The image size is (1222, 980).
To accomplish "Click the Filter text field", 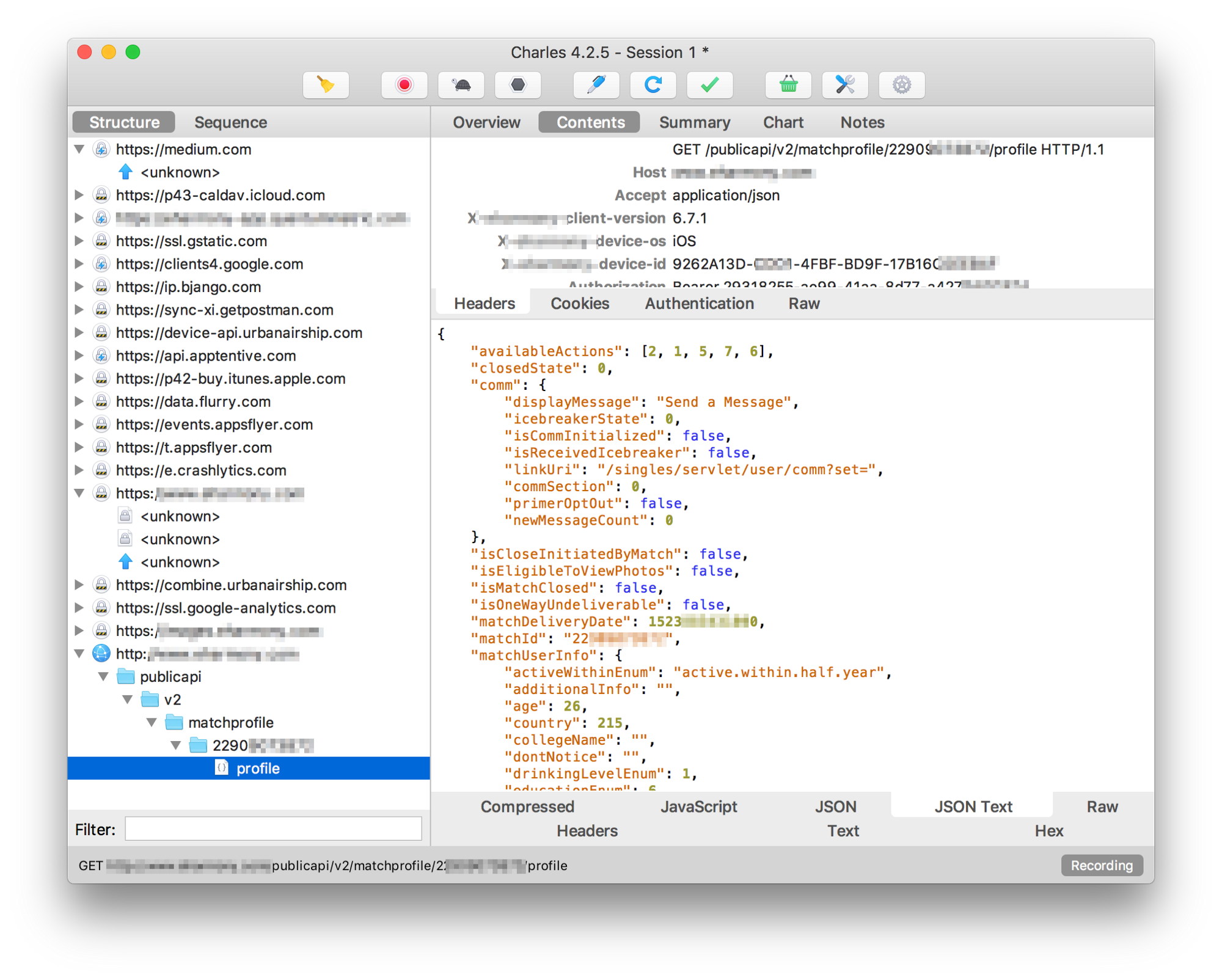I will coord(273,829).
